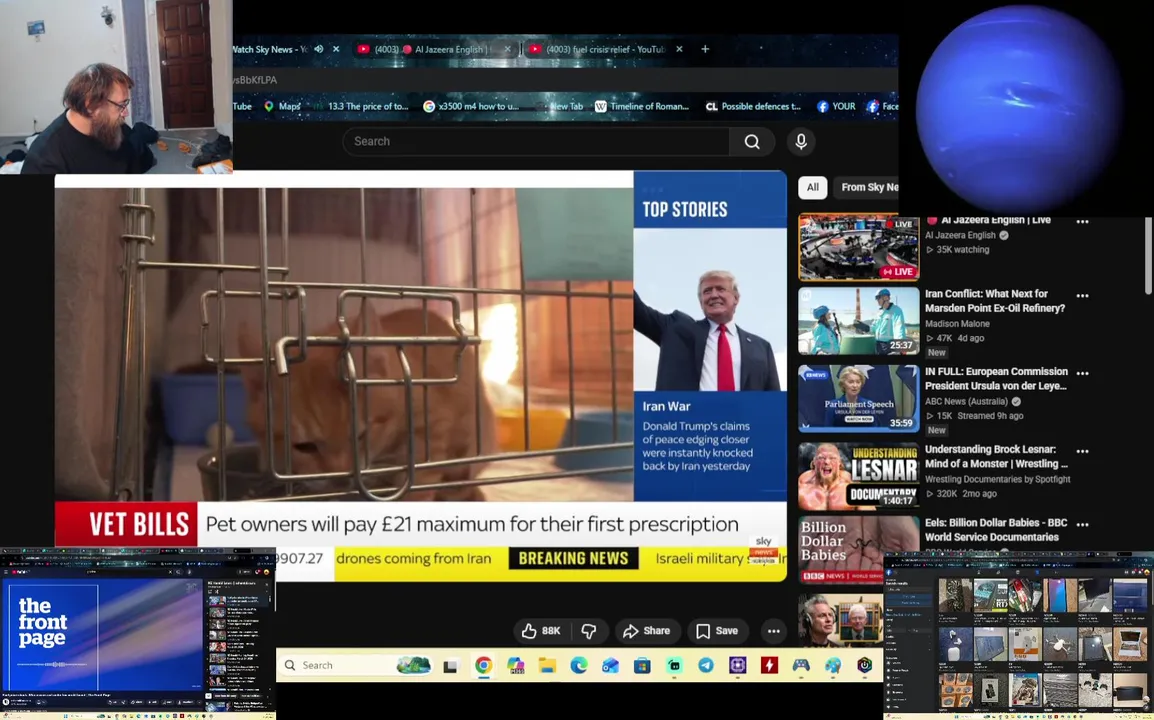Click the Sky News video player

point(420,376)
